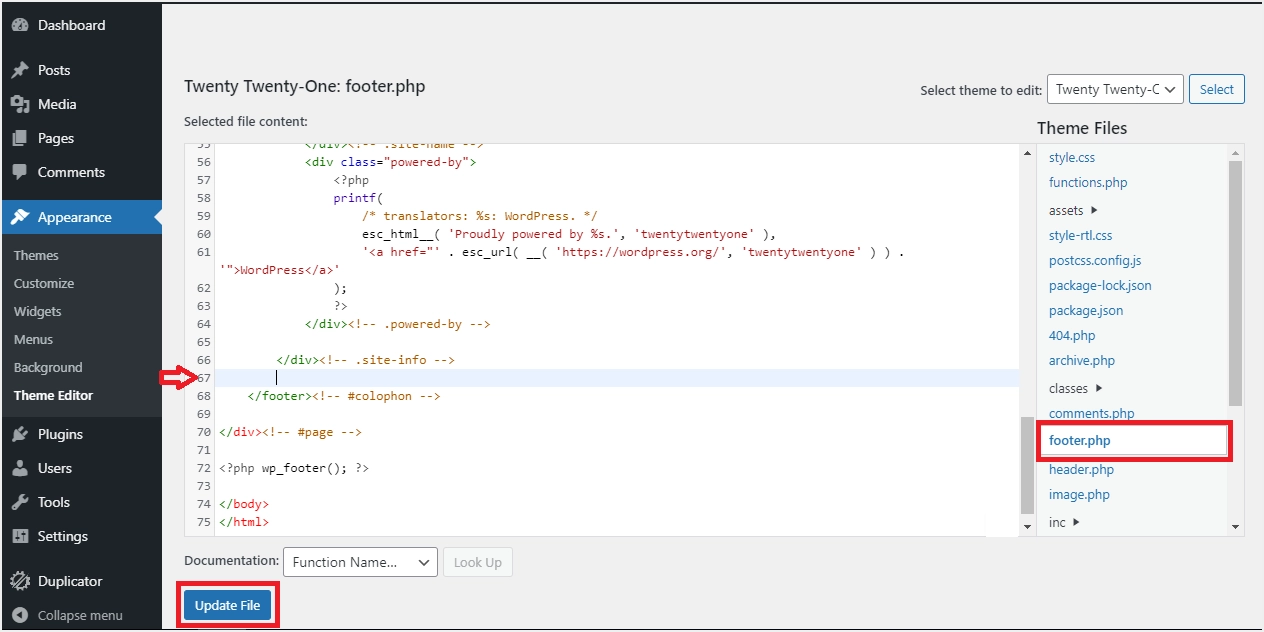The width and height of the screenshot is (1264, 632).
Task: Open the Plugins menu
Action: coord(60,434)
